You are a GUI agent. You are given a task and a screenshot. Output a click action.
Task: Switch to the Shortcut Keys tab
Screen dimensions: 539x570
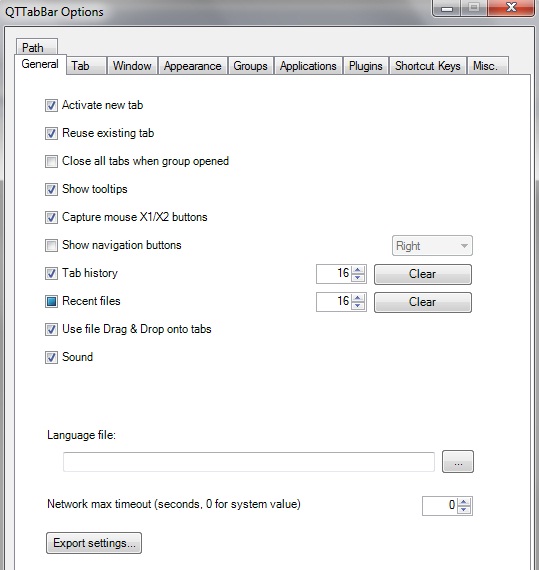pyautogui.click(x=428, y=66)
